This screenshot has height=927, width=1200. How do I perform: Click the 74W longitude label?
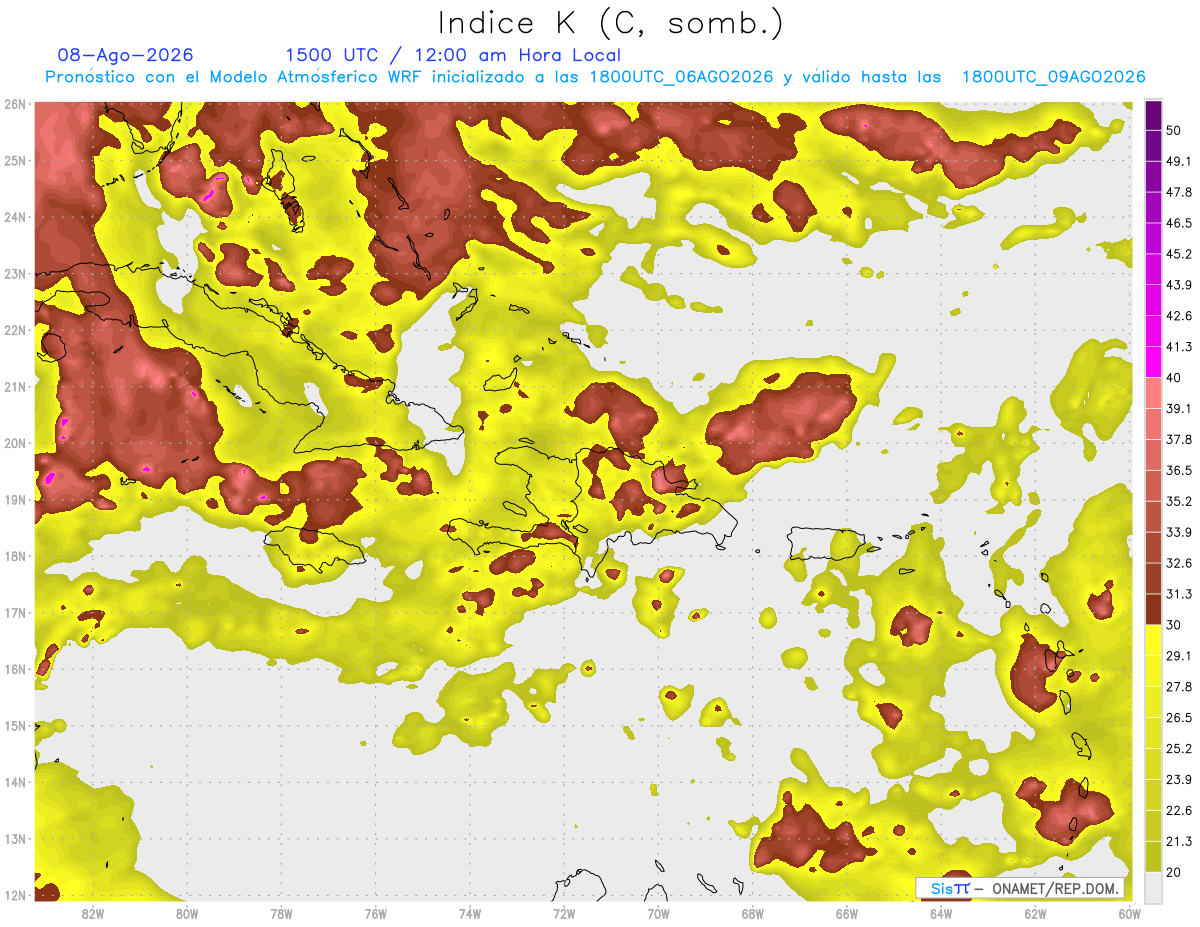pos(470,913)
